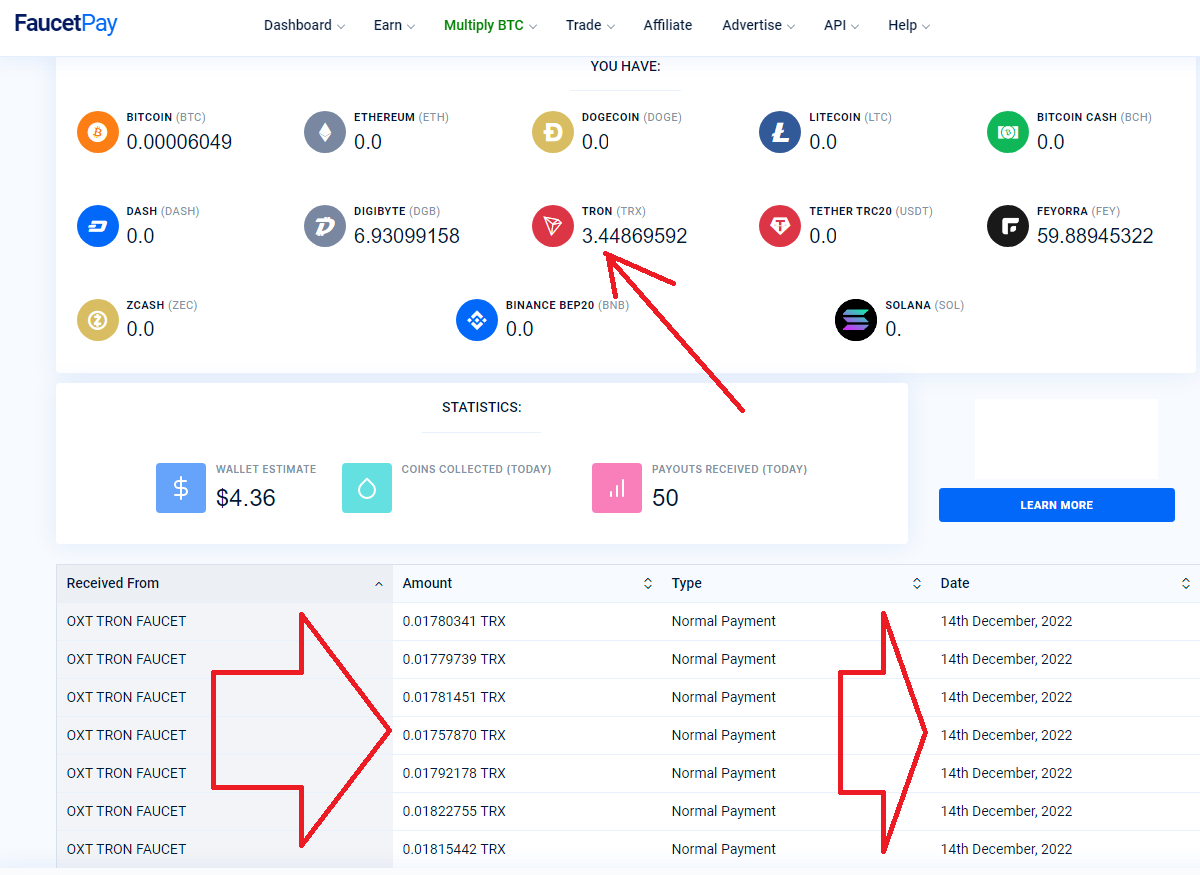Select the 0.01781451 TRX amount cell
The image size is (1200, 875).
[527, 697]
